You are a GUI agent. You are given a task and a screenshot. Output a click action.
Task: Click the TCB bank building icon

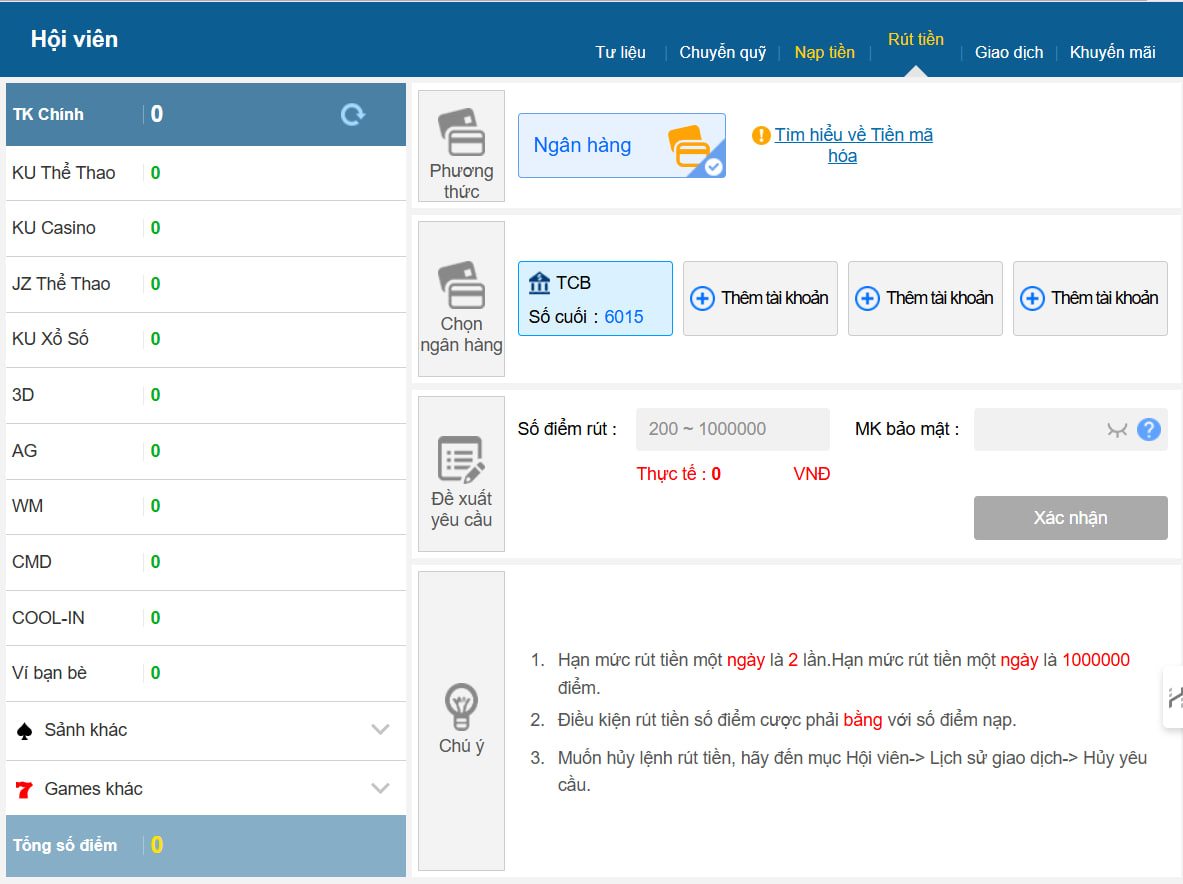pyautogui.click(x=539, y=283)
